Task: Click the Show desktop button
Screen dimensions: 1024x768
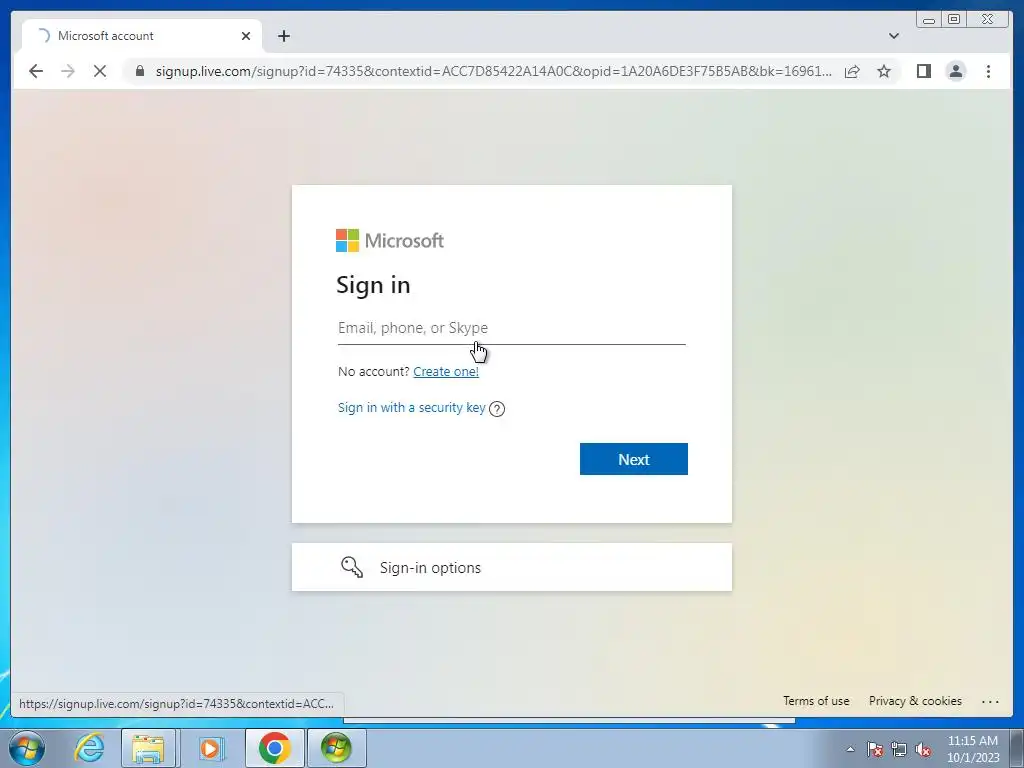Action: pos(1017,748)
